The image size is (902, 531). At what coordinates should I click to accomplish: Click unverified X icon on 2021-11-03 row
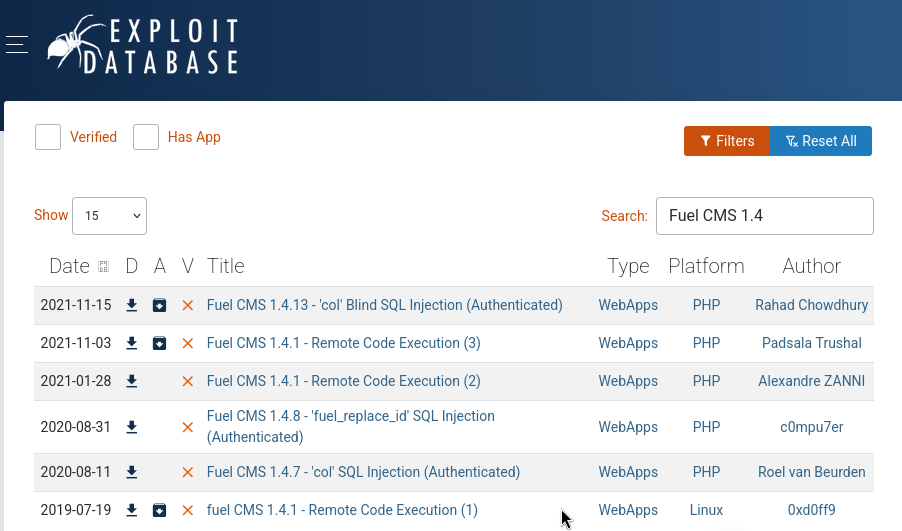(x=188, y=343)
